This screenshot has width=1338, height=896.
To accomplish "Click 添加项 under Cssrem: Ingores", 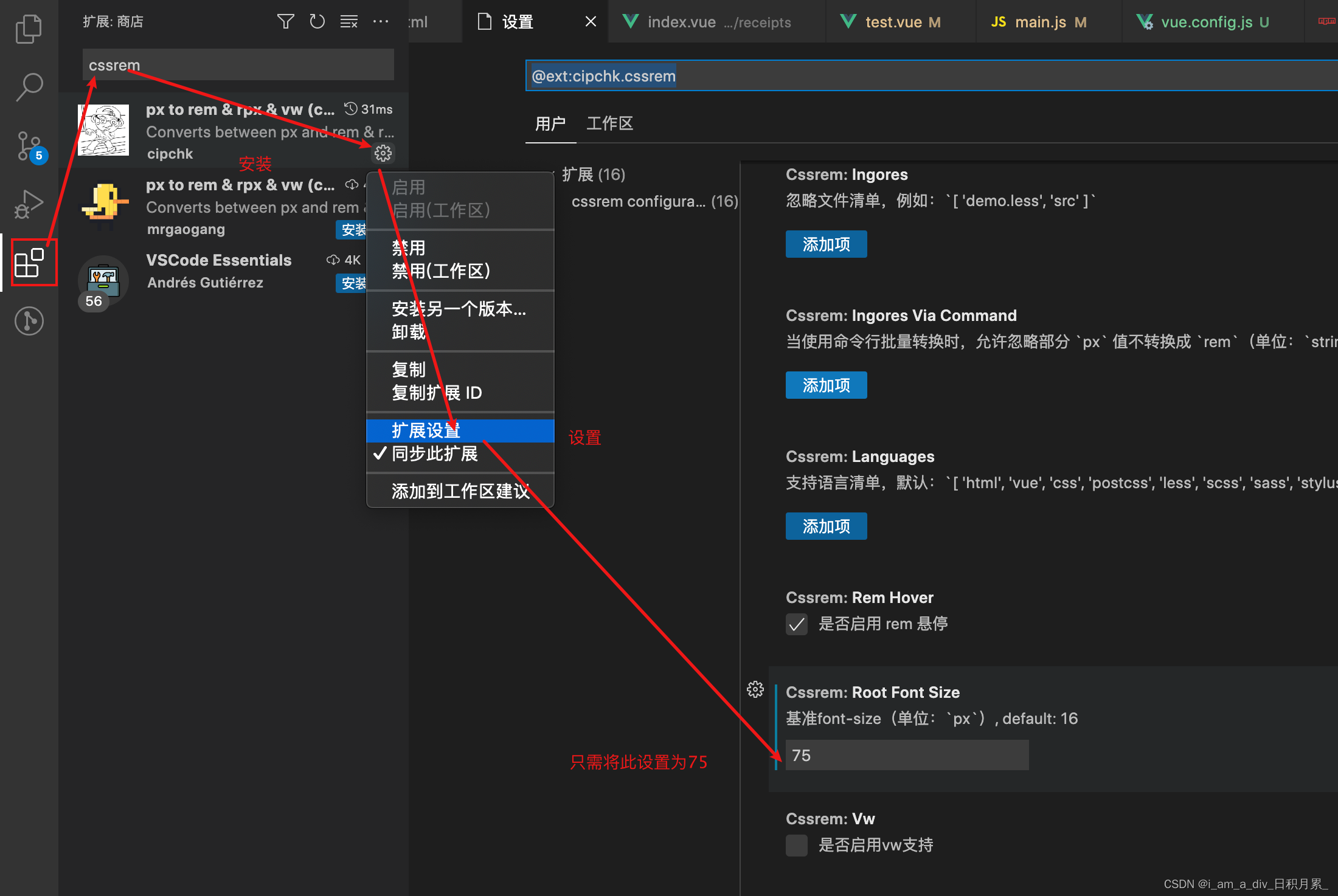I will click(826, 244).
